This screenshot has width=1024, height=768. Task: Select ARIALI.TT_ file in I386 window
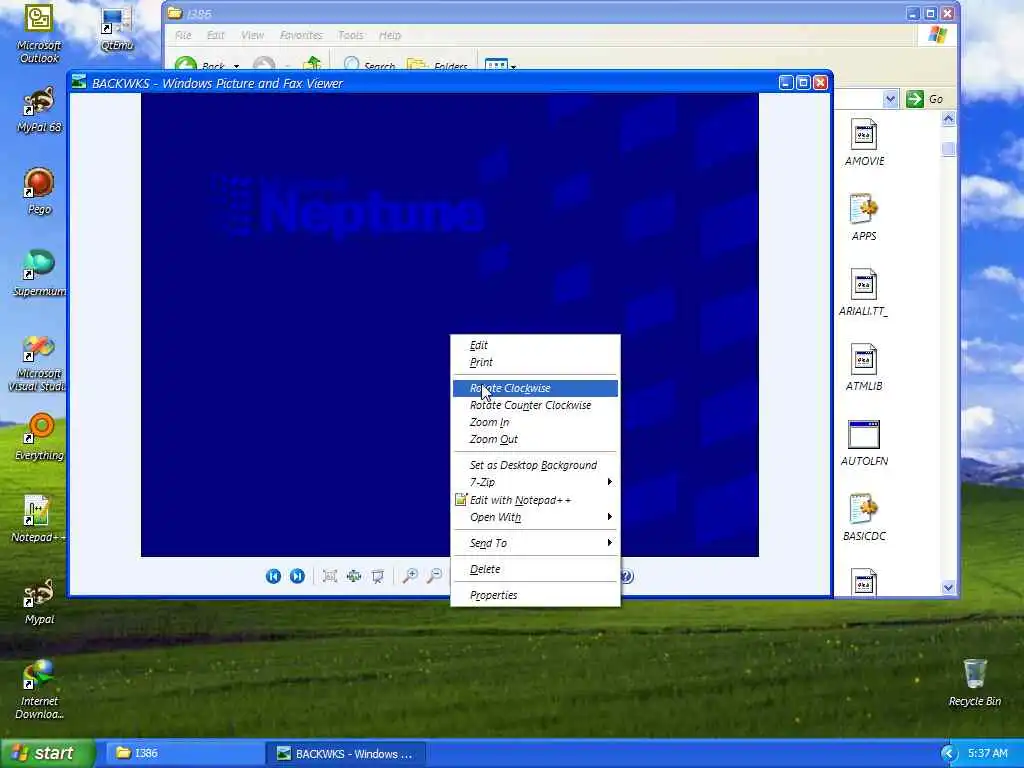coord(864,293)
